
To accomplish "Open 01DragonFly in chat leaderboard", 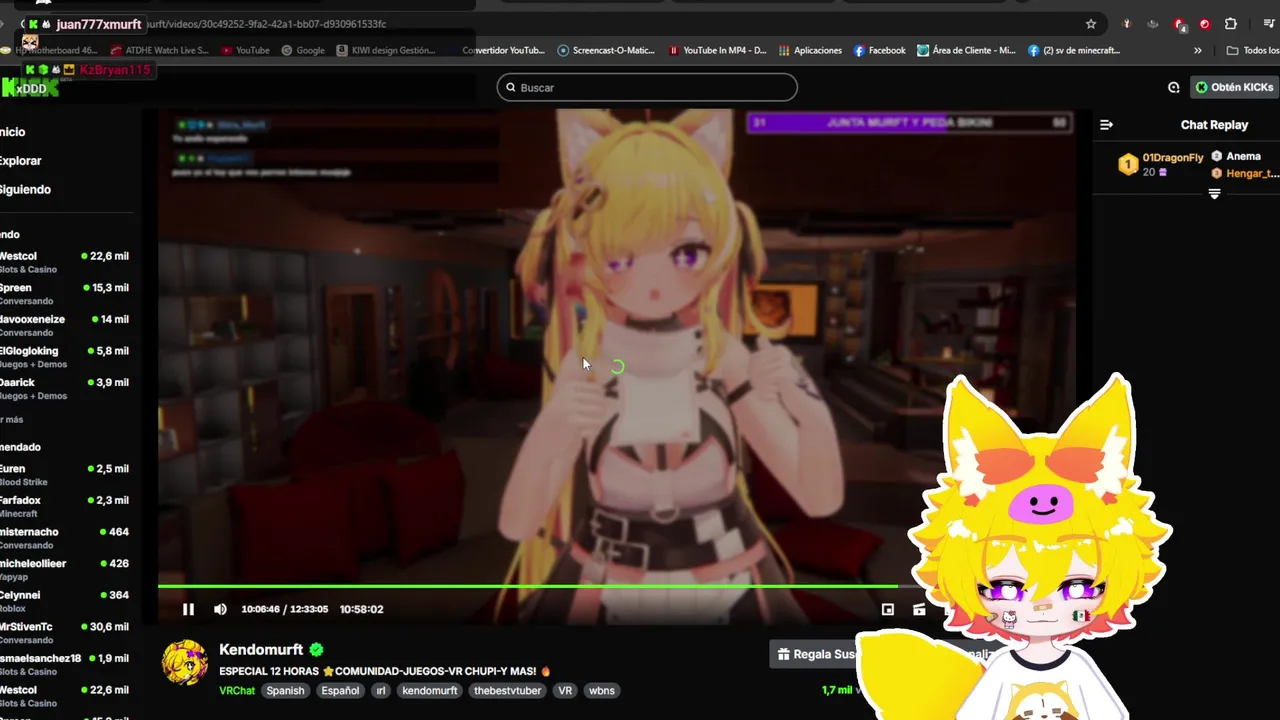I will tap(1173, 158).
